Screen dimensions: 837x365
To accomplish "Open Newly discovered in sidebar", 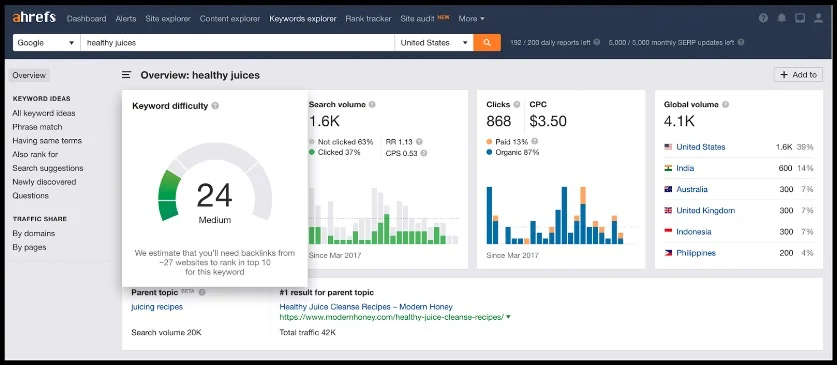I will [x=44, y=182].
